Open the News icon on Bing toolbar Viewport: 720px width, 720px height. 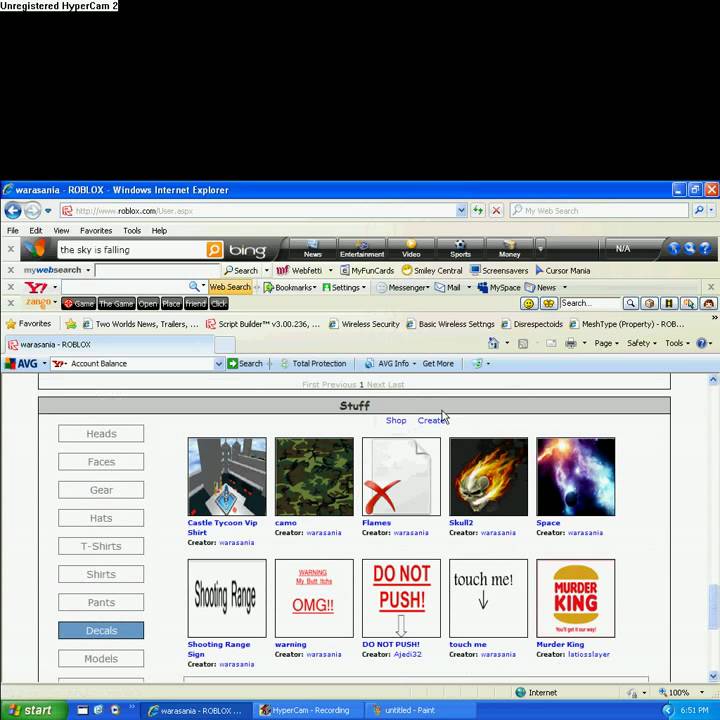(312, 248)
